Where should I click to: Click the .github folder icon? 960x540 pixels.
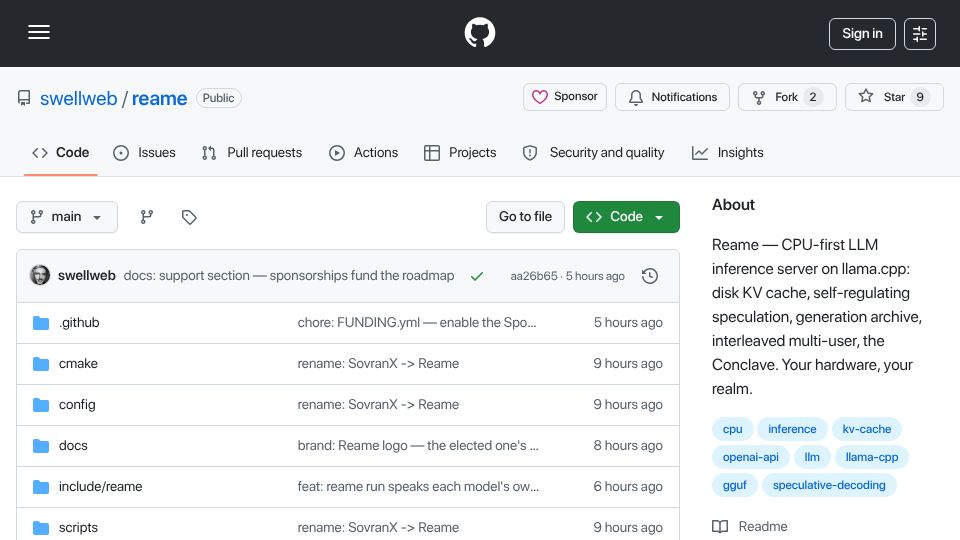(x=41, y=323)
